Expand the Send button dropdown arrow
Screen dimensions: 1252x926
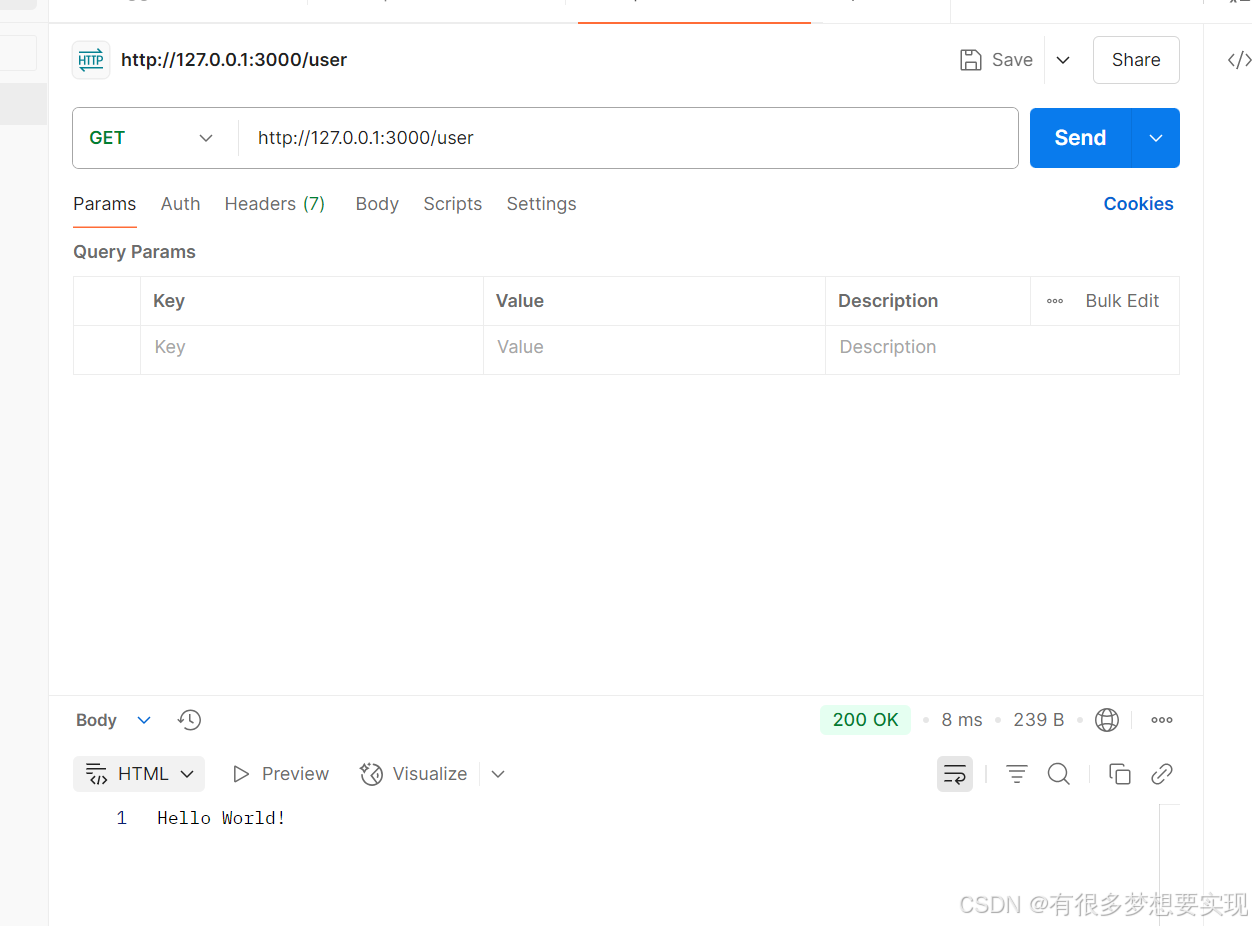(1156, 138)
